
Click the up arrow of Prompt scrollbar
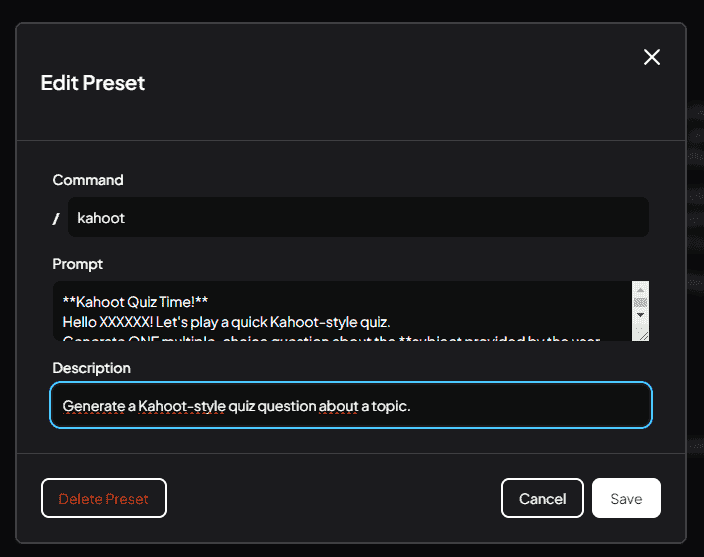[641, 289]
